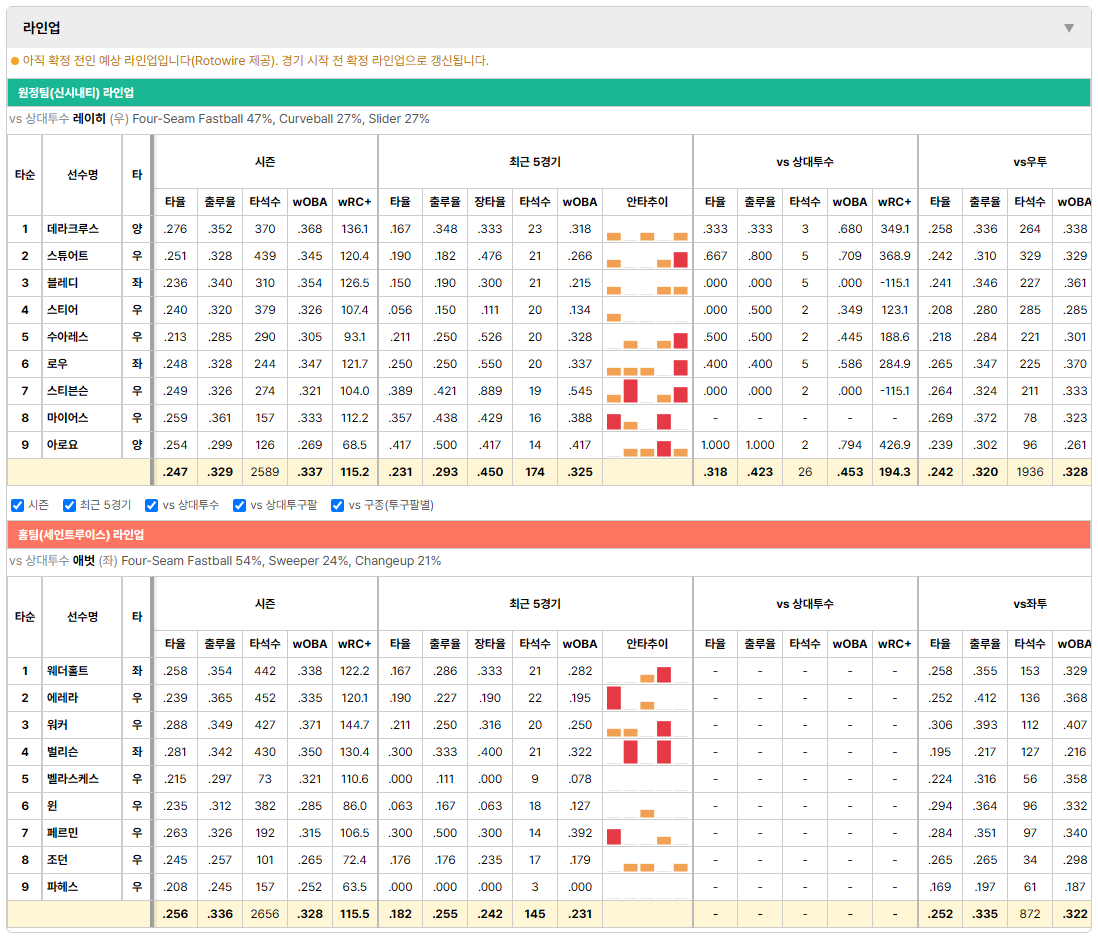1098x939 pixels.
Task: Click 마이어스 hit-trend bar chart
Action: [647, 418]
